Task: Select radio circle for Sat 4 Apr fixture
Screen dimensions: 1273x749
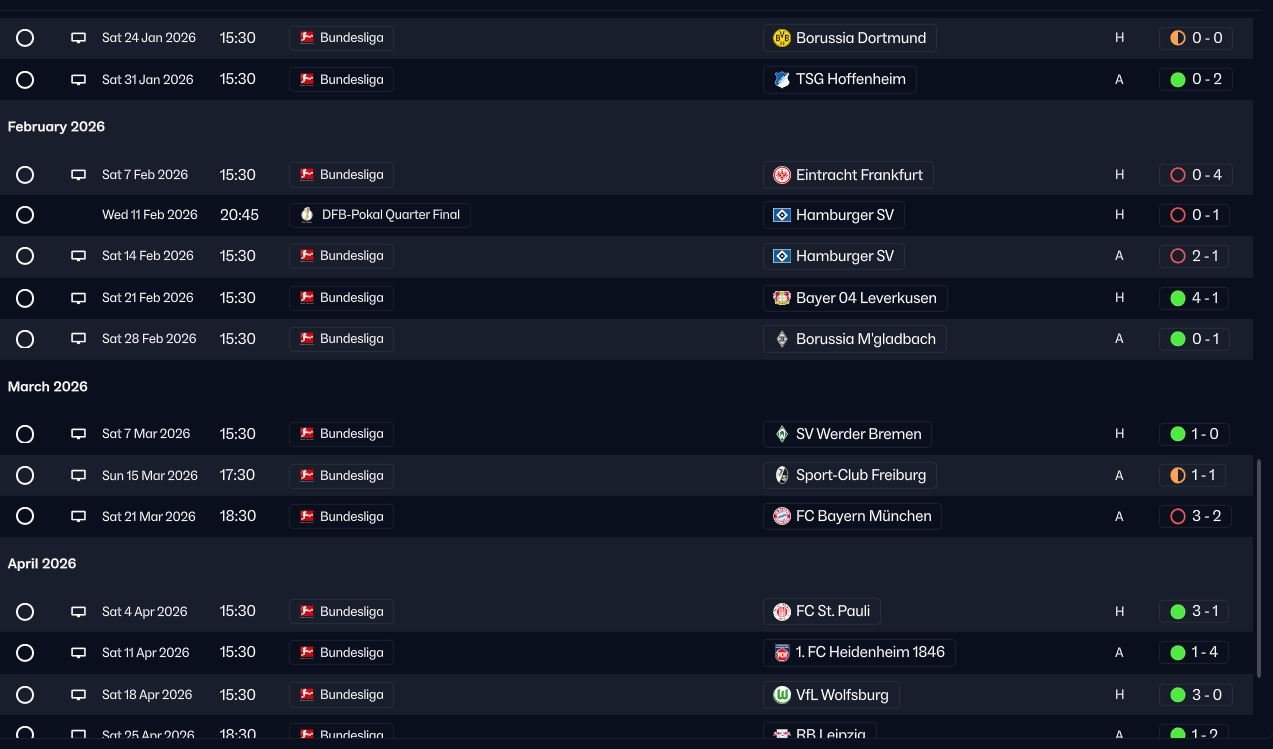Action: (25, 612)
